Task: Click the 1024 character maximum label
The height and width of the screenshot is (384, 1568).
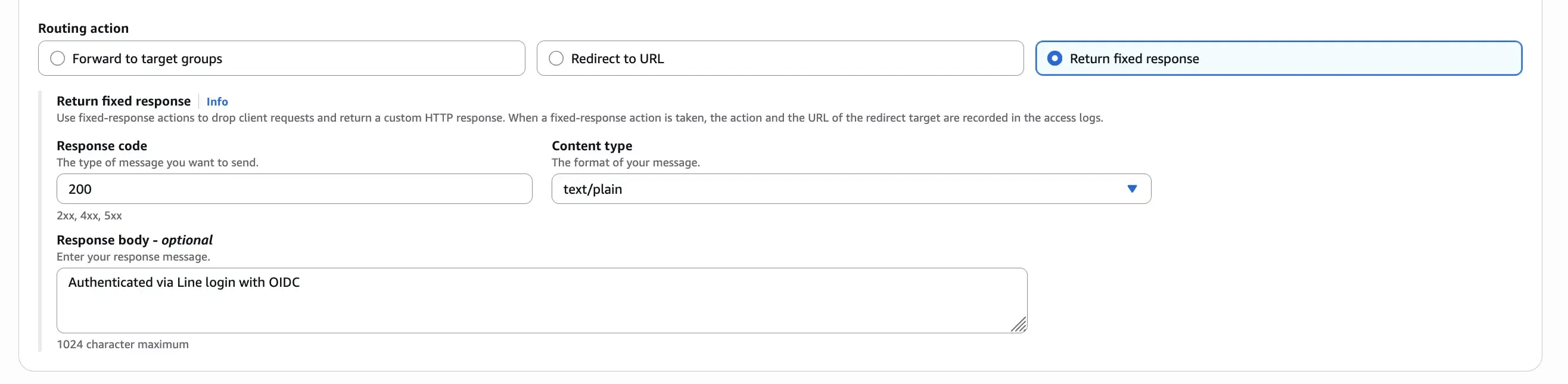Action: coord(123,345)
